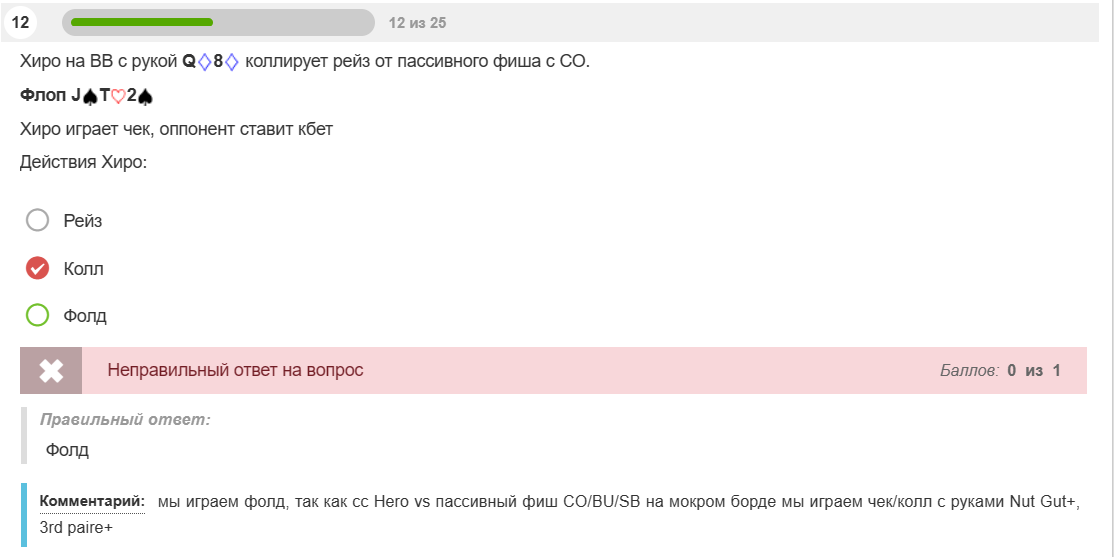Click the question number 12 circle badge
Image resolution: width=1114 pixels, height=557 pixels.
[x=21, y=23]
